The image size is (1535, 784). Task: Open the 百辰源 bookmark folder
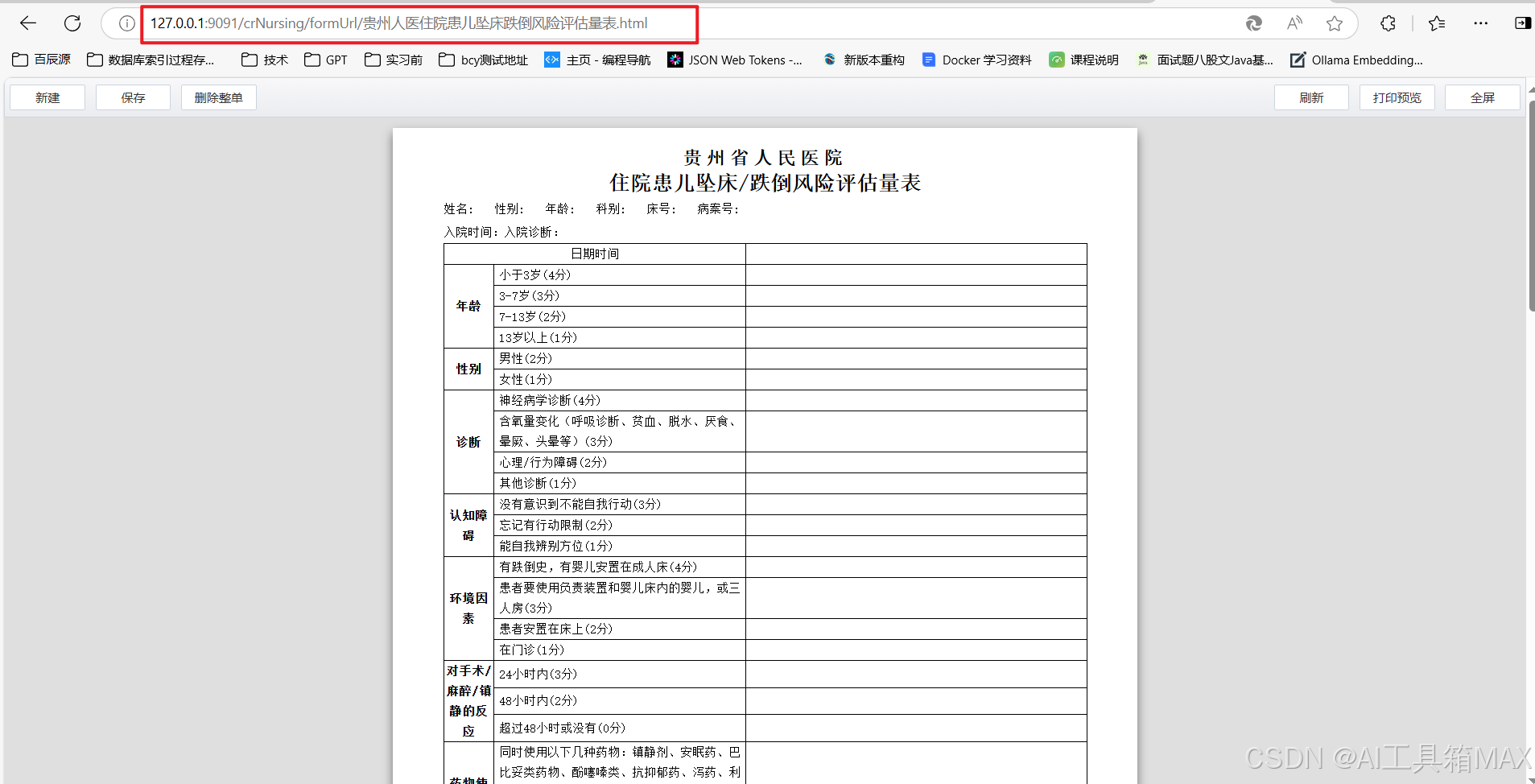point(42,60)
